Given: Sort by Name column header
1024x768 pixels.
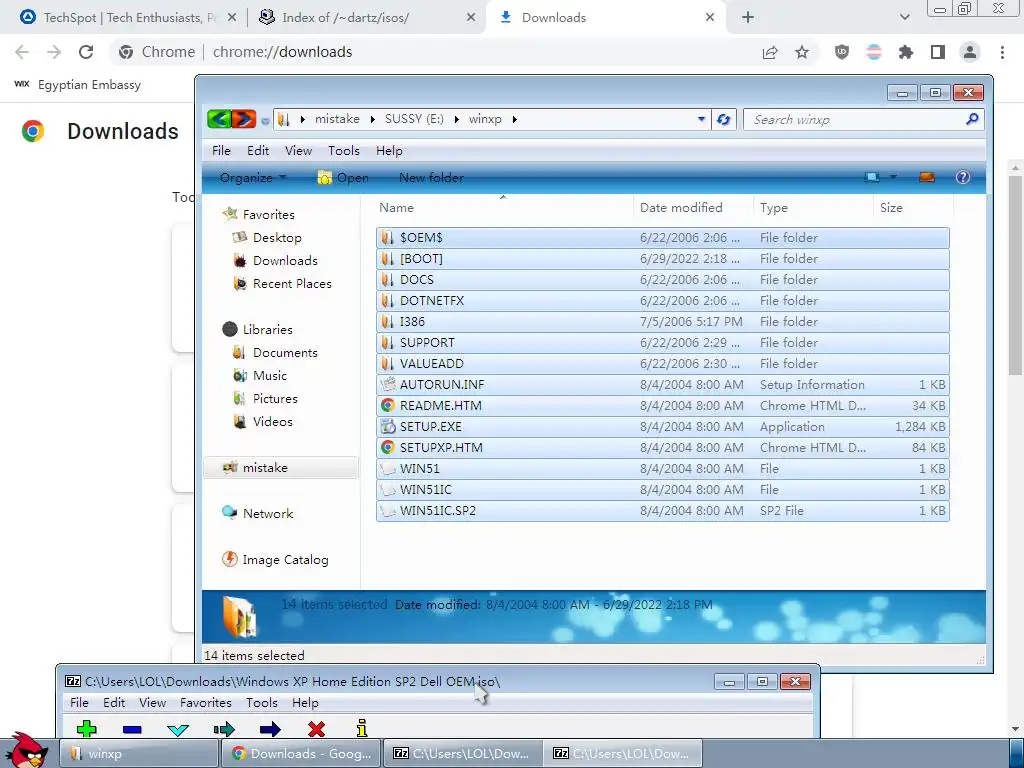Looking at the screenshot, I should pos(503,208).
